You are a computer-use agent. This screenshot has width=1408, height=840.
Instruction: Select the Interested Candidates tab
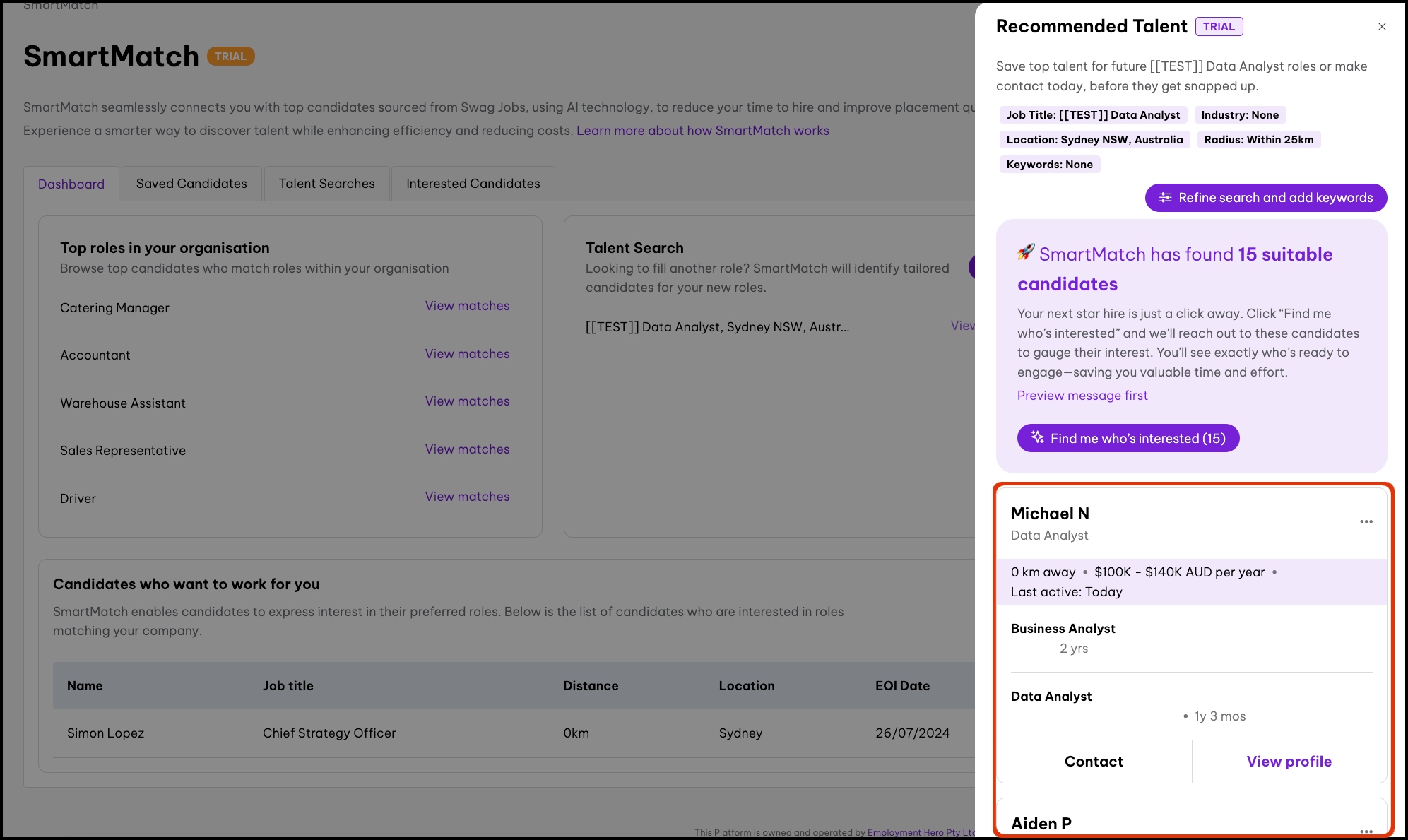coord(473,184)
